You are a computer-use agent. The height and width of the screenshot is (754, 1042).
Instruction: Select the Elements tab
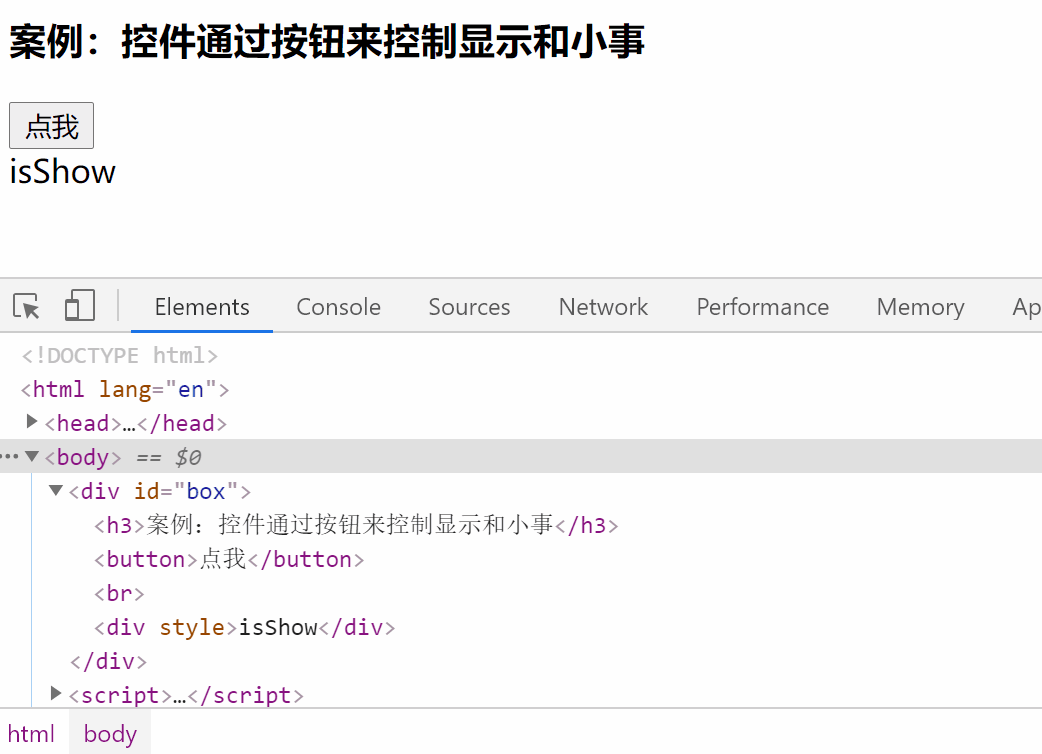[202, 307]
